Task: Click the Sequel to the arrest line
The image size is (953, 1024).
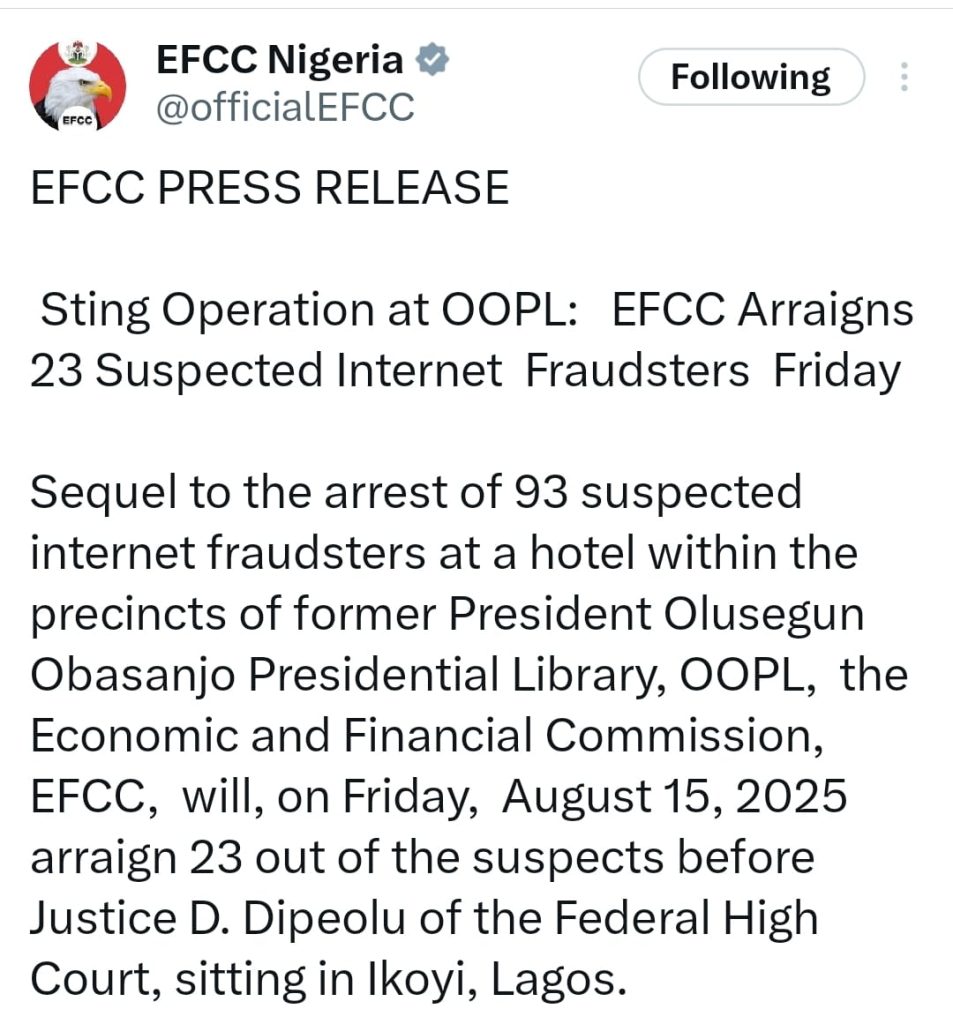Action: (416, 492)
